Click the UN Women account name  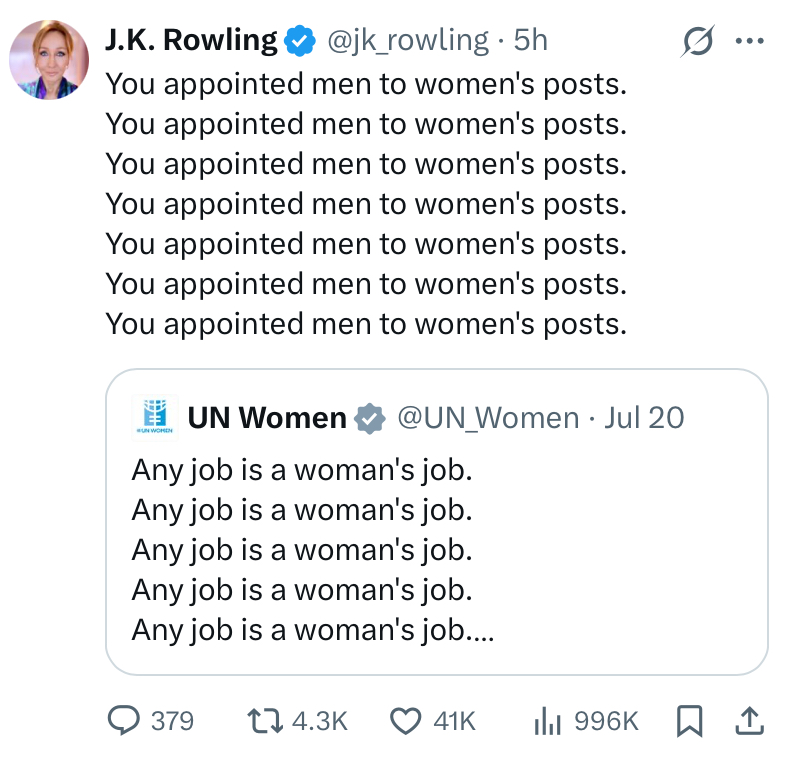point(267,417)
